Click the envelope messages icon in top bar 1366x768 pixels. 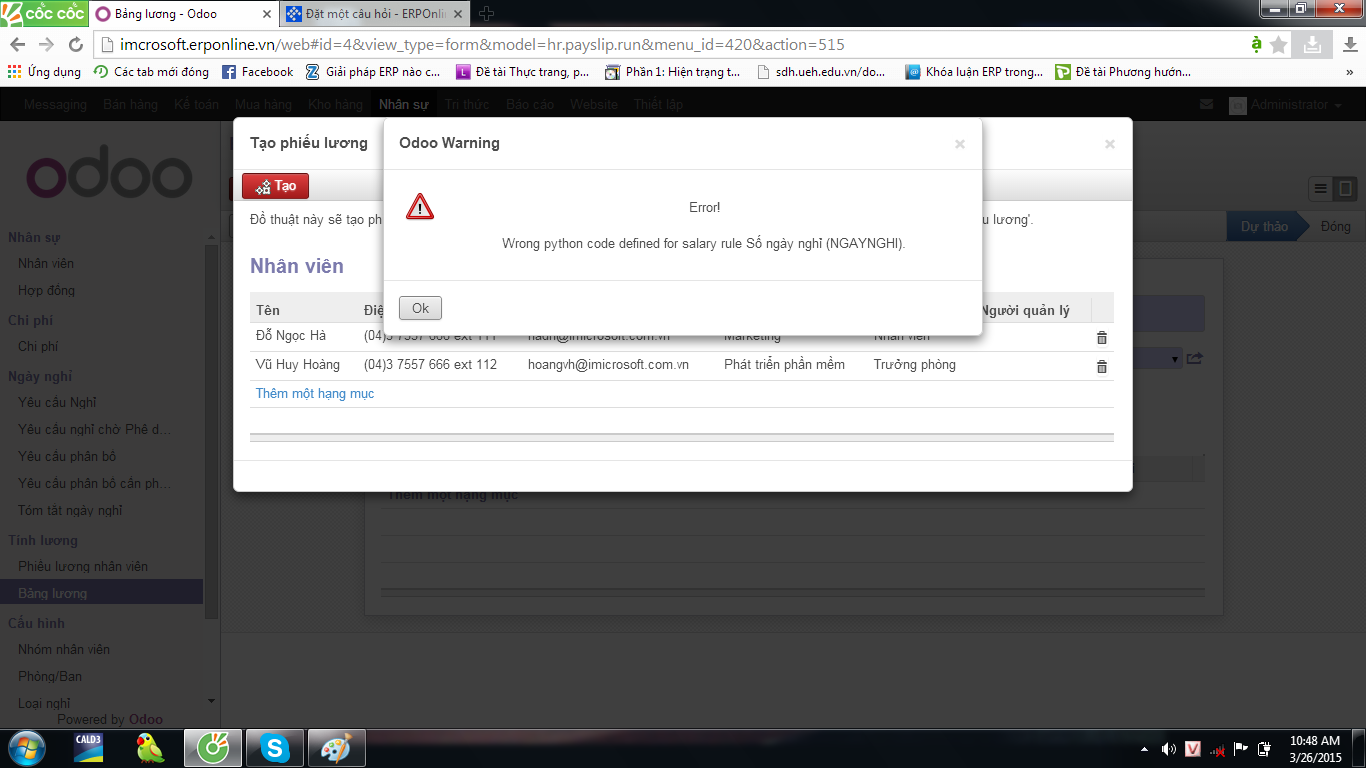(x=1206, y=105)
